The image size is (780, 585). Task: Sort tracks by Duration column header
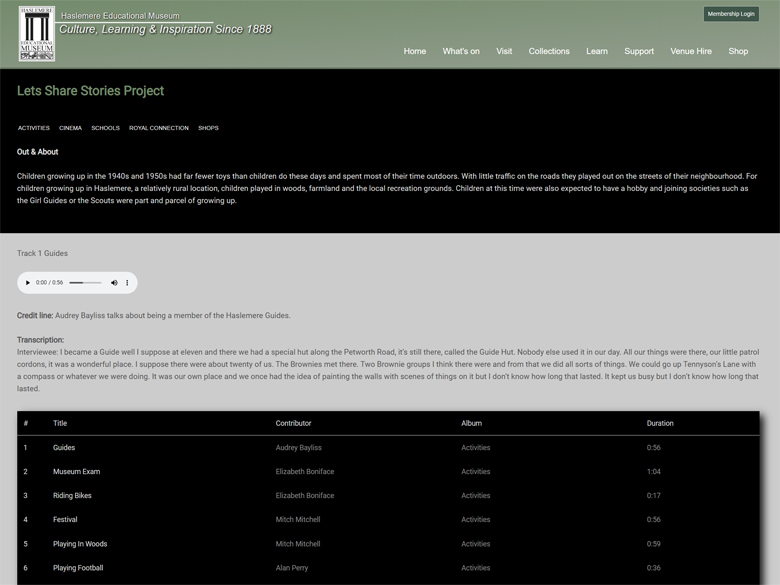(660, 423)
